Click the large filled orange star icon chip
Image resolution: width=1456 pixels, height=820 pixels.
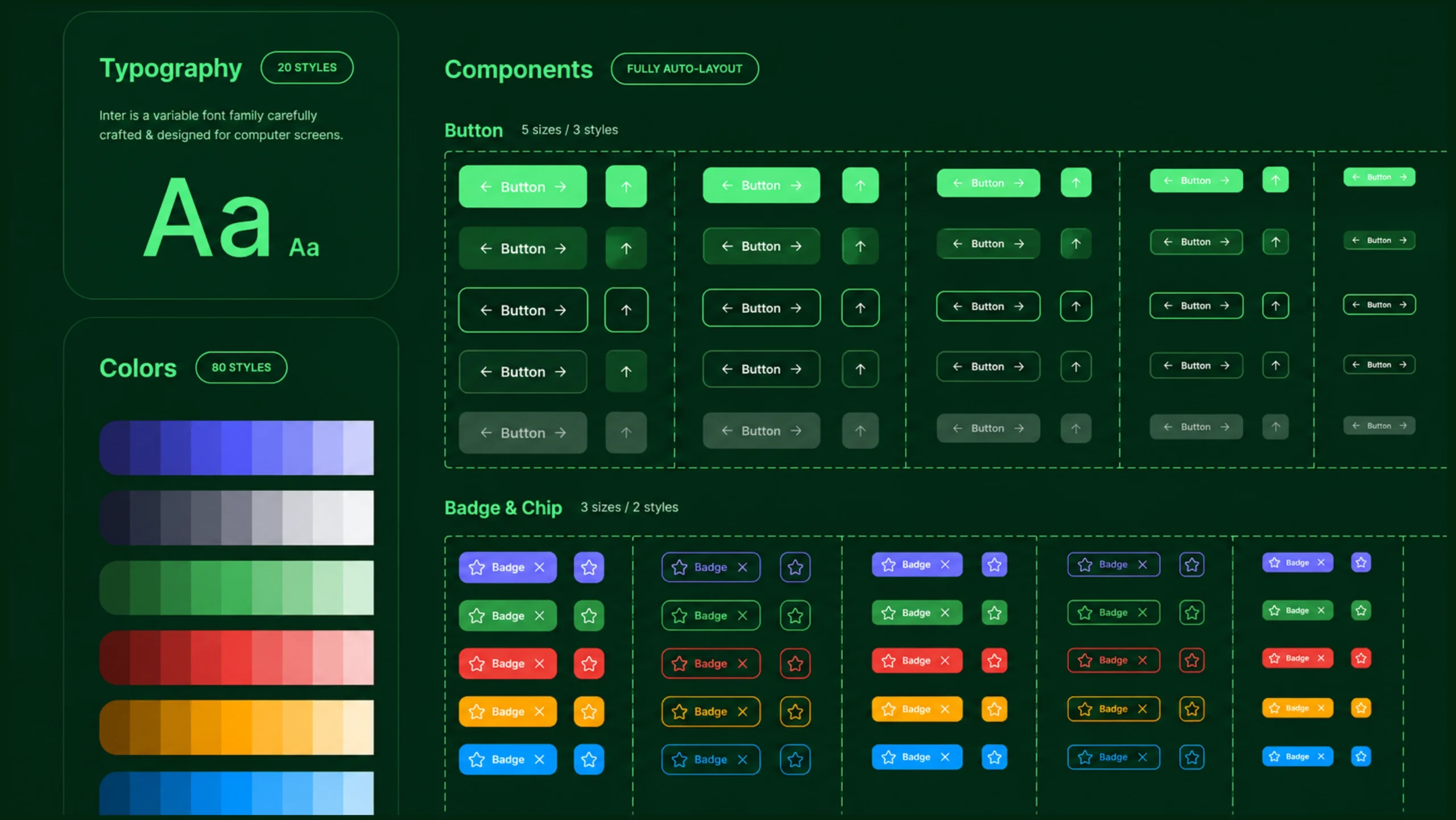589,711
